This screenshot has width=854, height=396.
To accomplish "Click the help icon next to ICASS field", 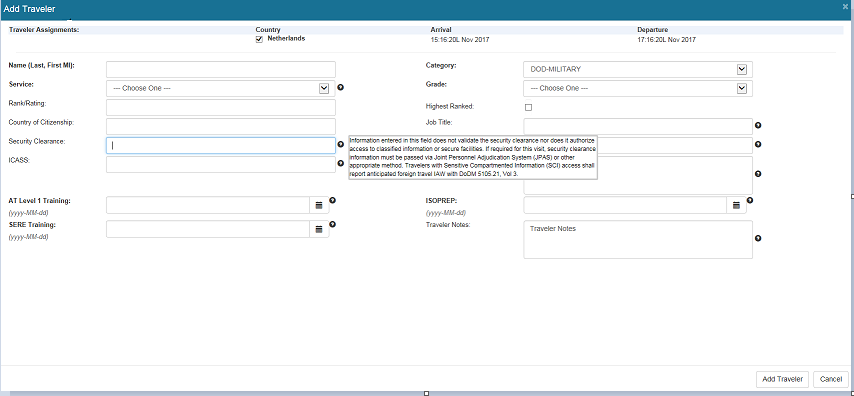I will [340, 163].
